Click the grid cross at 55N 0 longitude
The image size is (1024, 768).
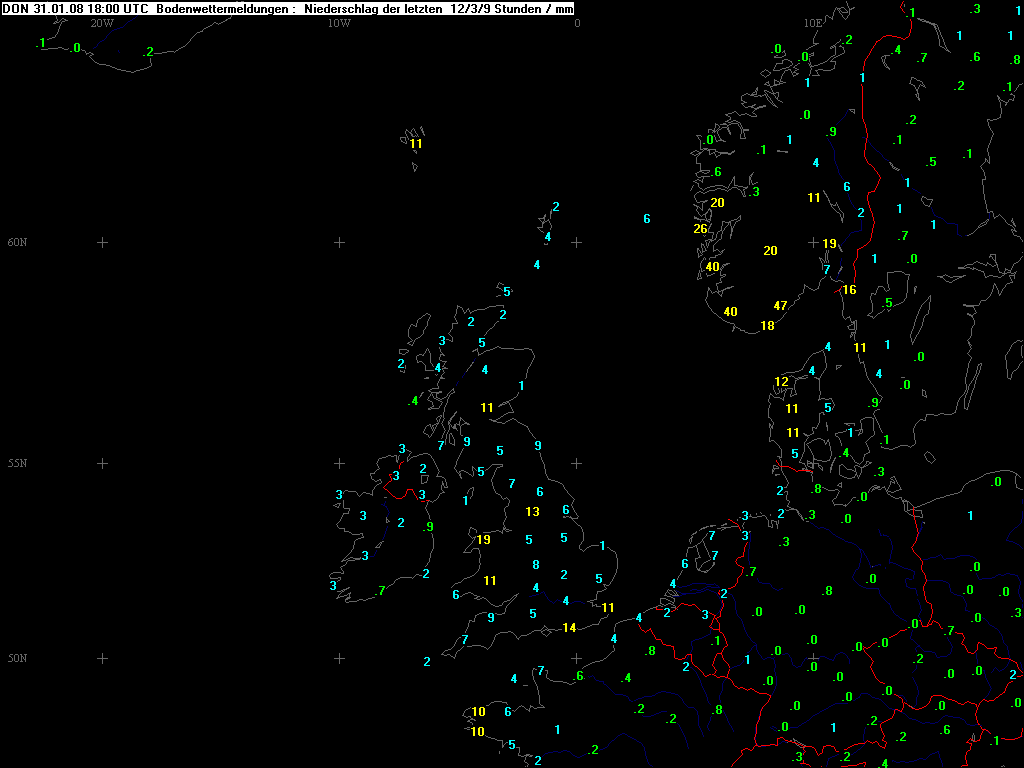click(x=577, y=463)
